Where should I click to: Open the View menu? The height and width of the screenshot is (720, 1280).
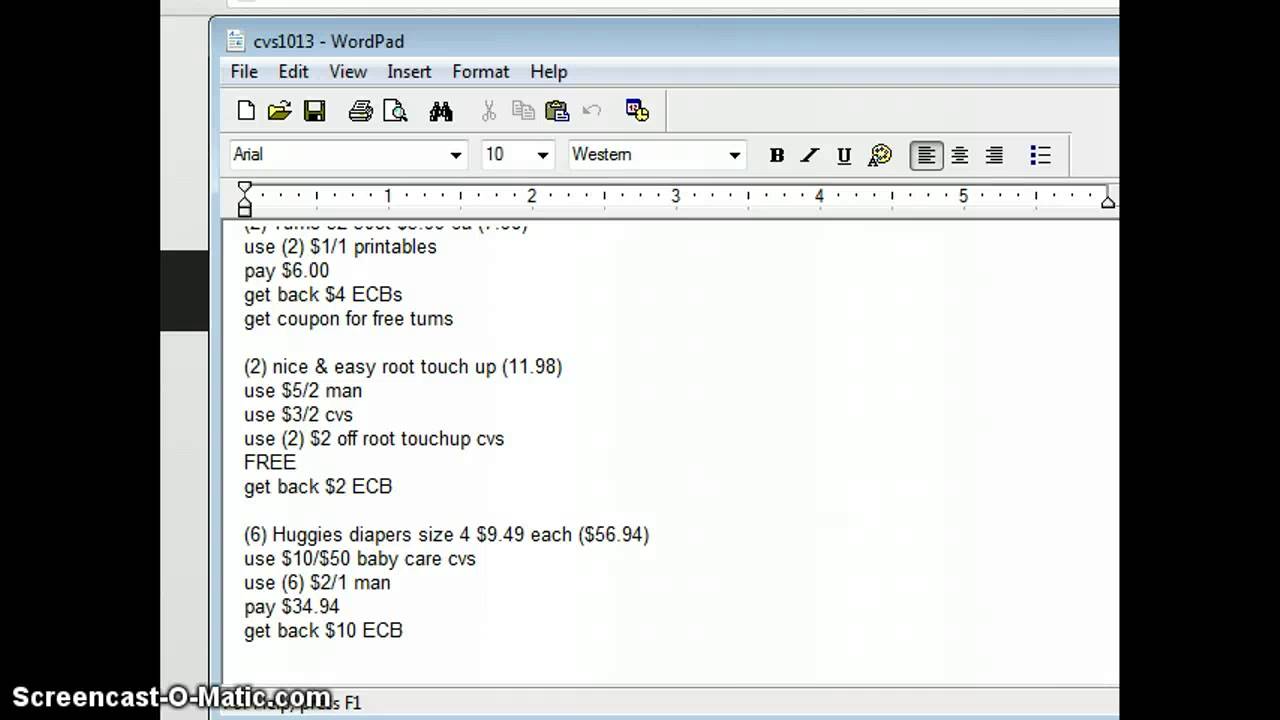coord(348,72)
